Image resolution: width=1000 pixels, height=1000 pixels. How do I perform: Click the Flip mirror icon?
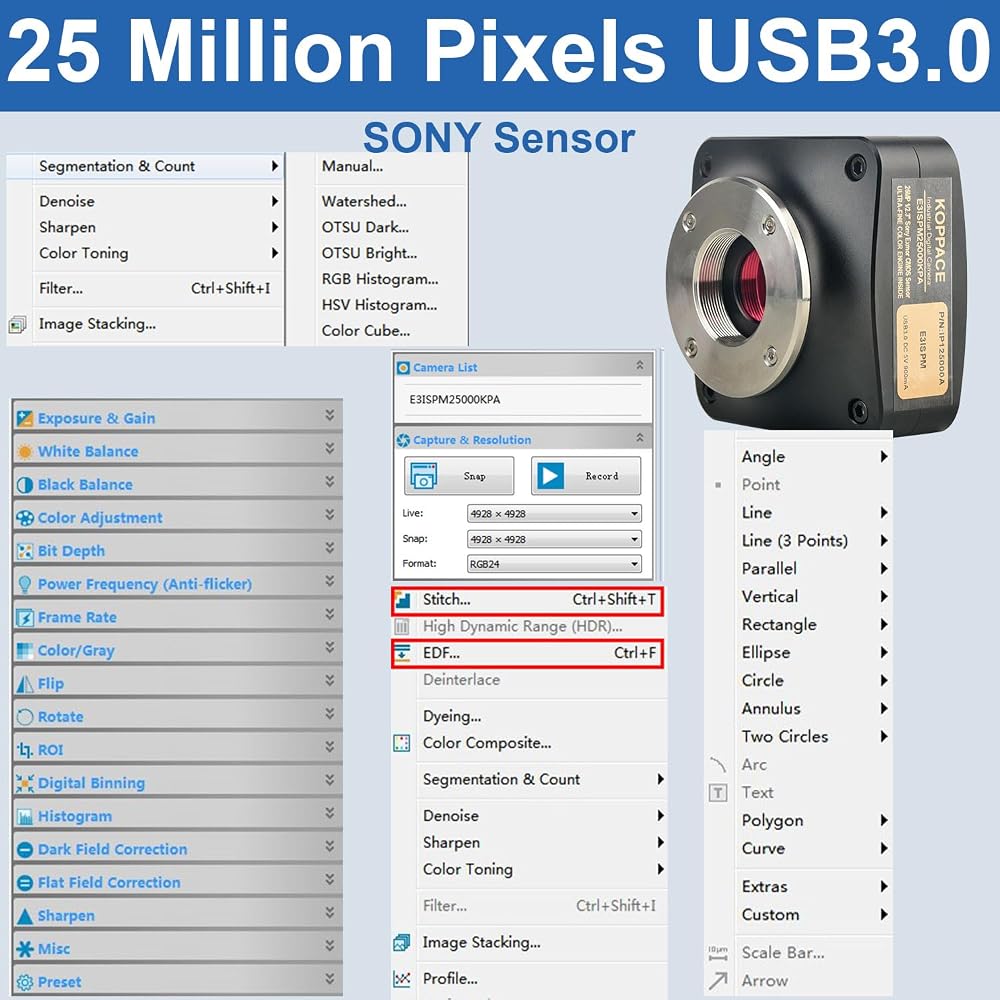click(x=25, y=684)
